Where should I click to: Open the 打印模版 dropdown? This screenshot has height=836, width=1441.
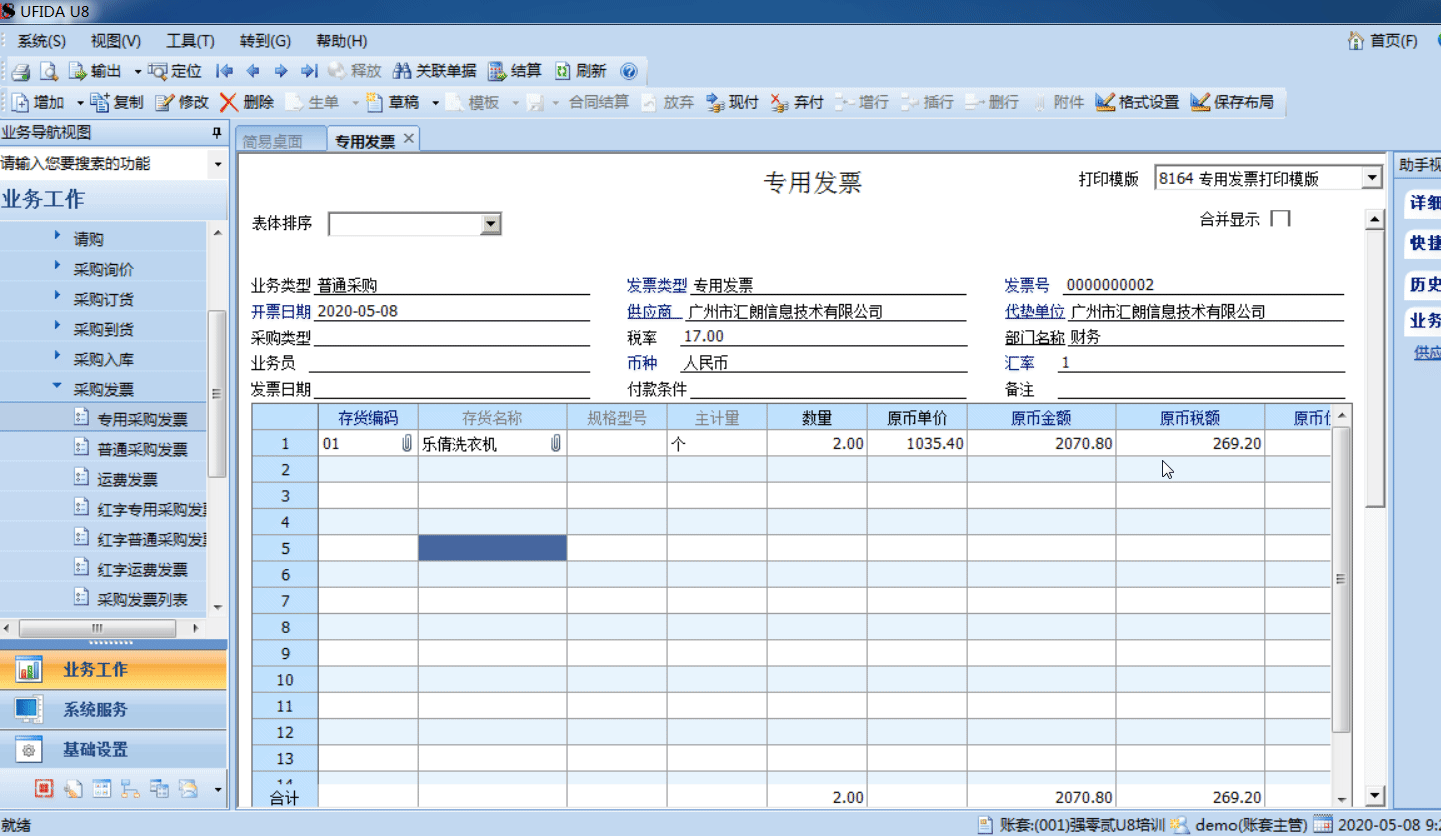[1371, 179]
